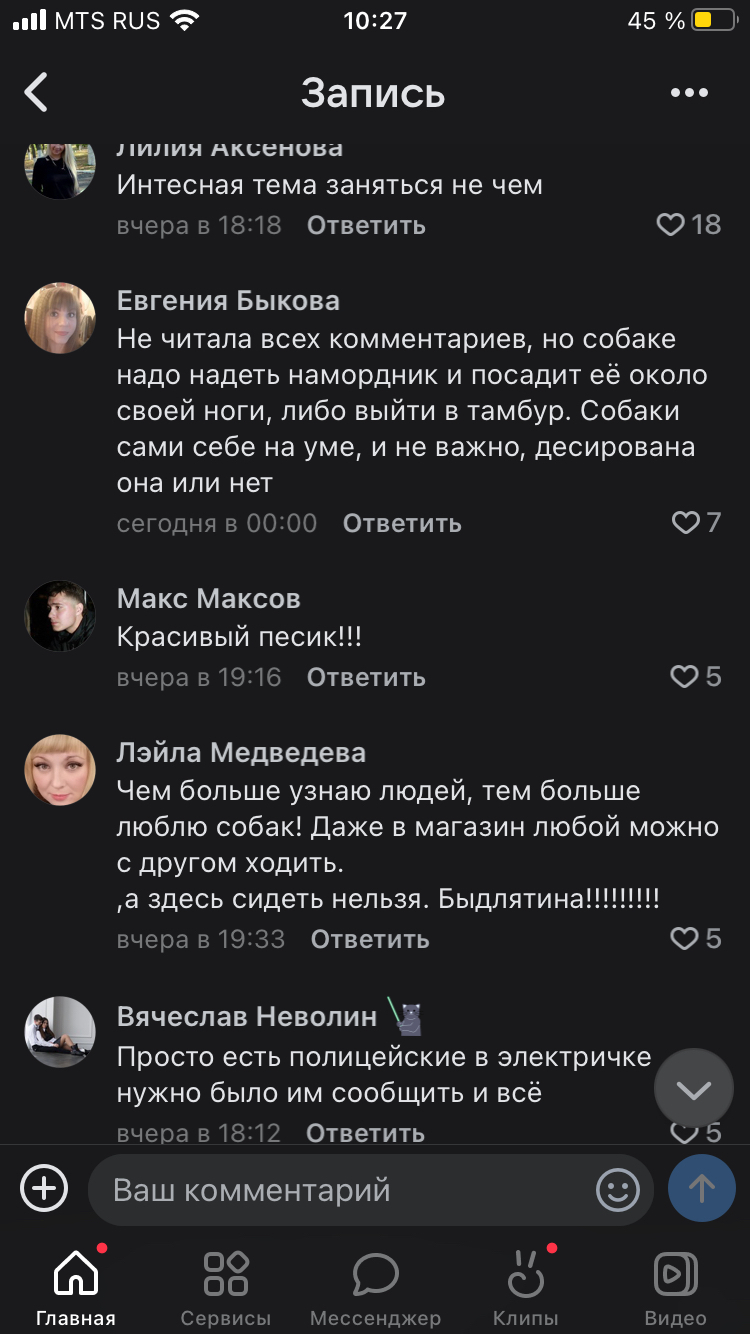Focus the Ваш комментарий input field

tap(340, 1190)
